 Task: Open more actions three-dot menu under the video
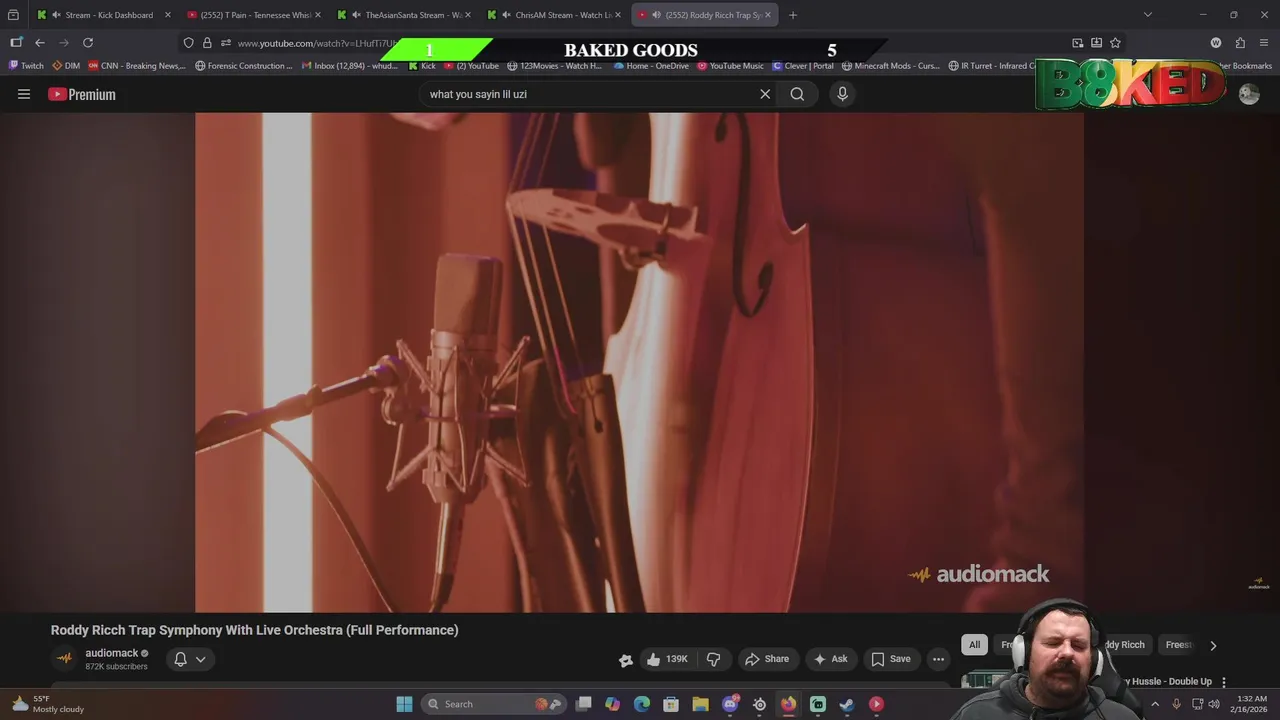(938, 659)
